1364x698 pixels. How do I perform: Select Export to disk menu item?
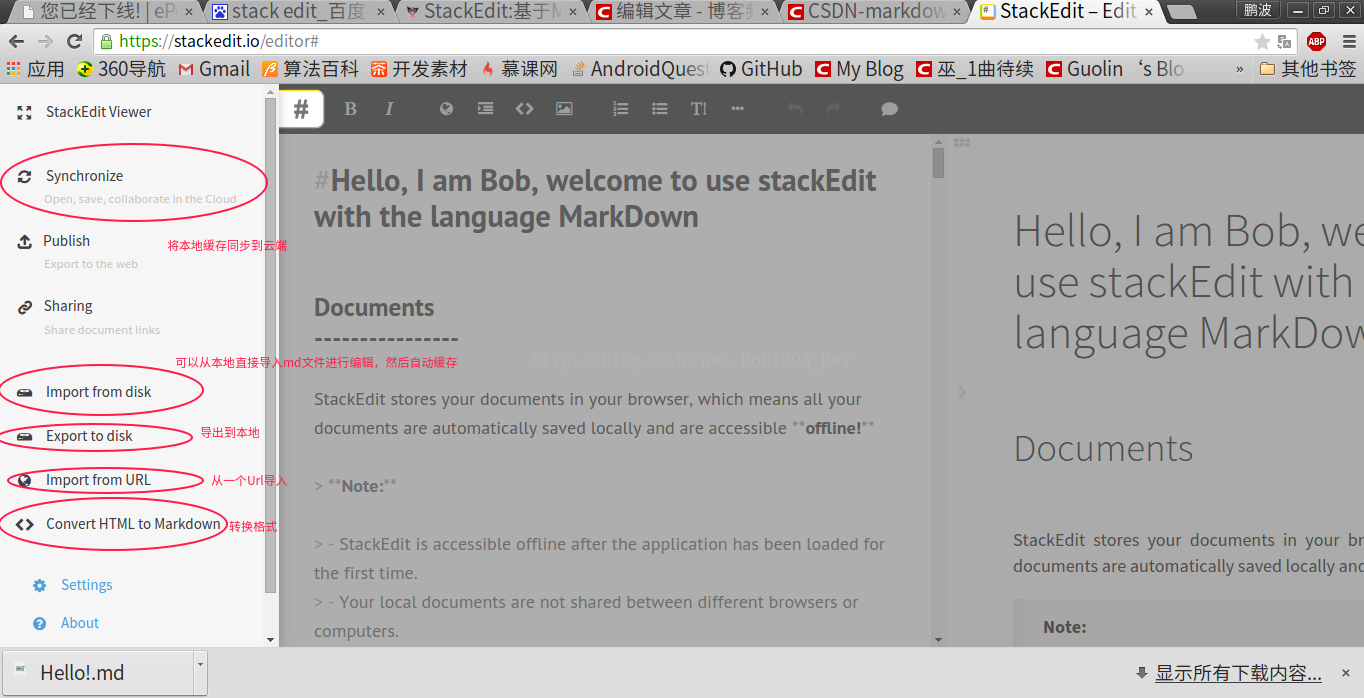coord(89,436)
